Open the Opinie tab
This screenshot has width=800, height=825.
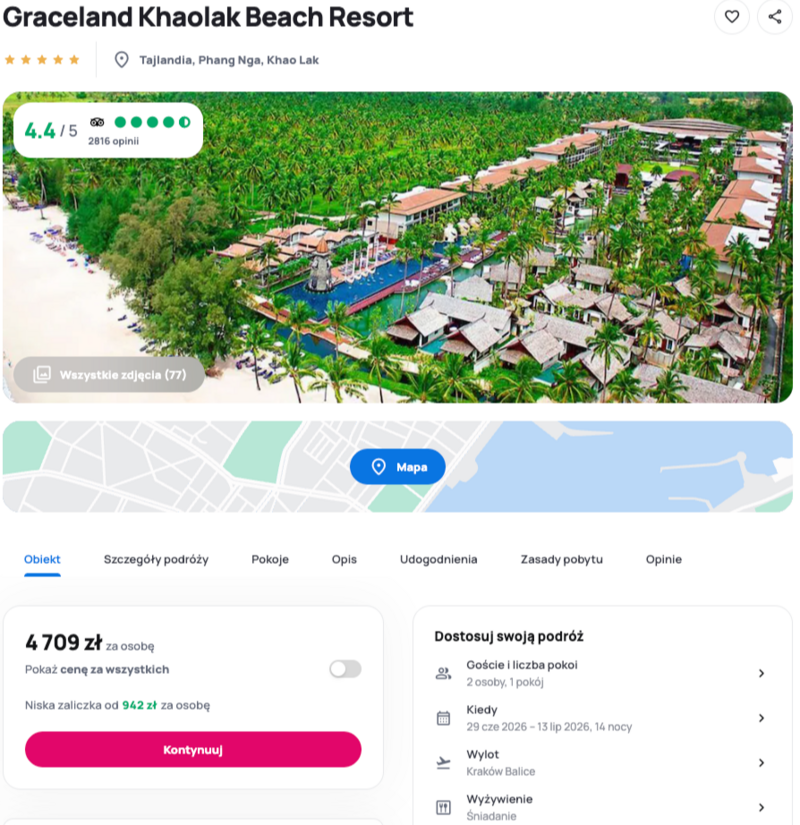point(664,559)
